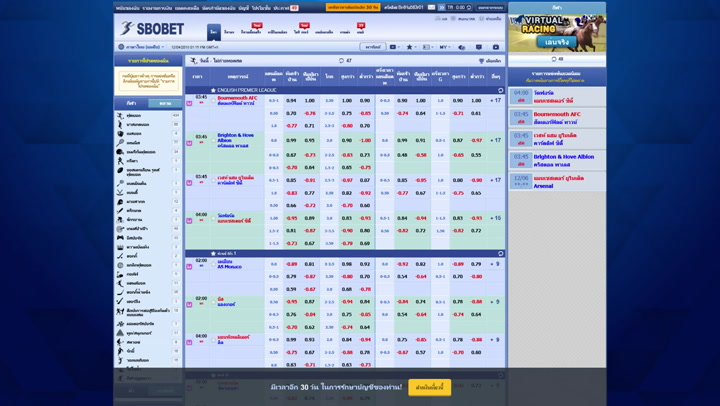
Task: Click the basketball player icon in sports list
Action: [x=120, y=124]
